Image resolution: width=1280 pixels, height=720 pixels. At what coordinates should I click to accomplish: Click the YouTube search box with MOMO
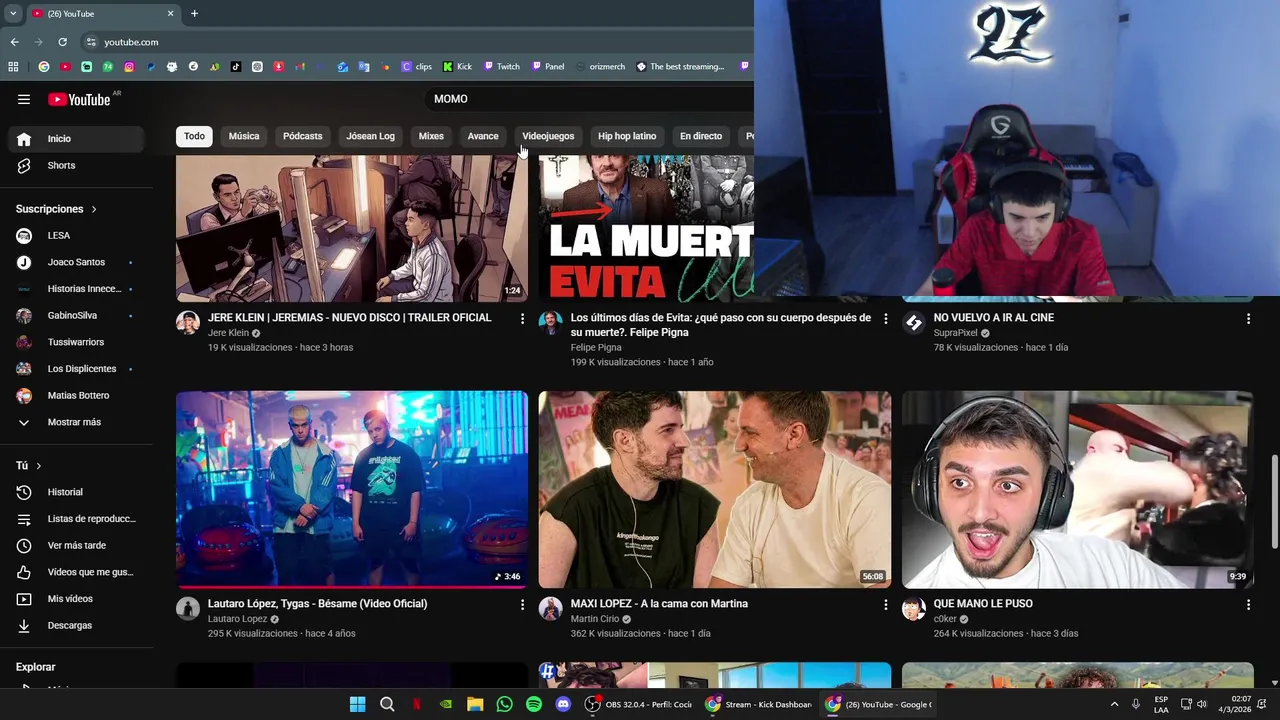590,99
